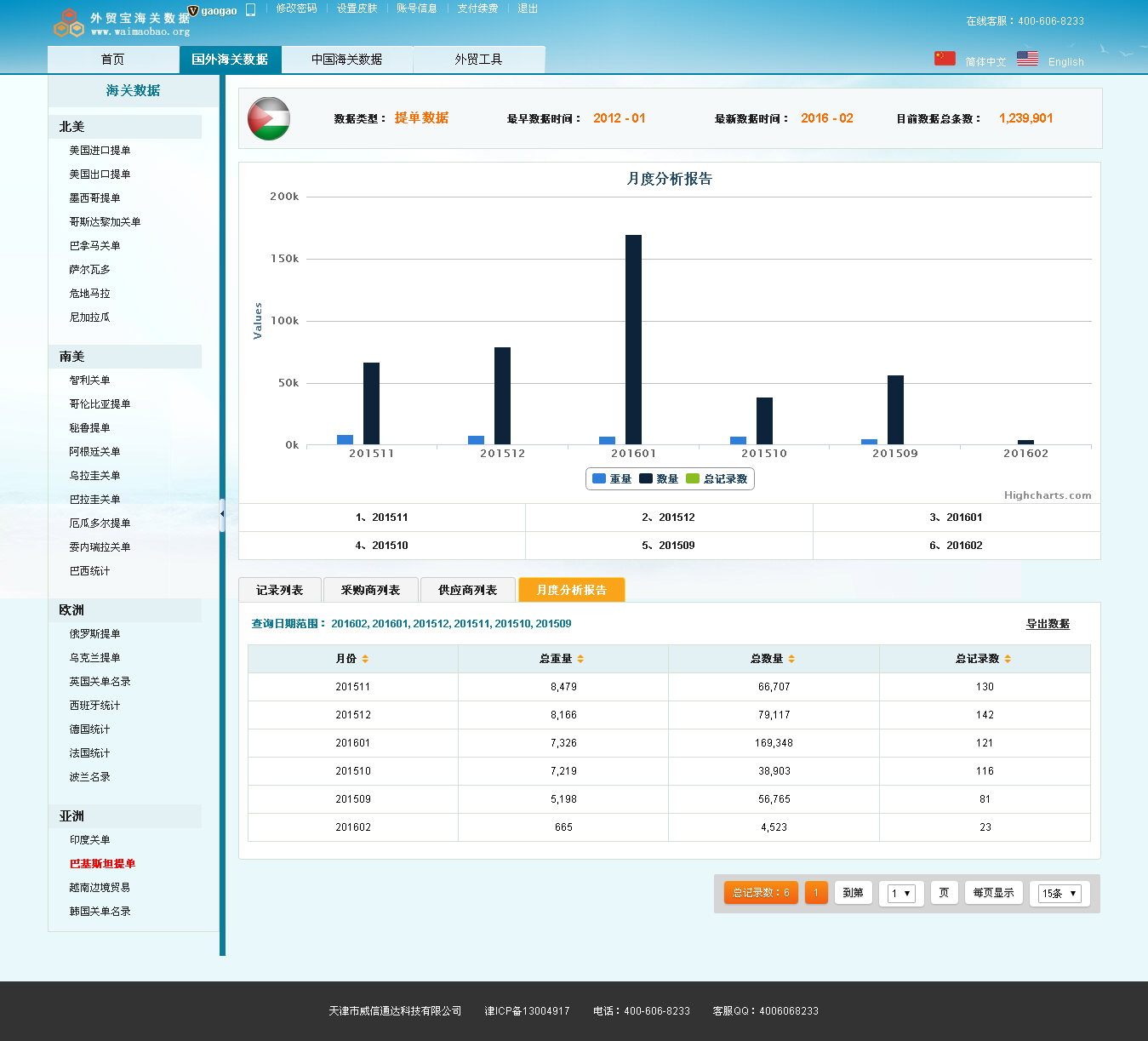Image resolution: width=1148 pixels, height=1041 pixels.
Task: Open 巴西统计 in sidebar
Action: click(x=89, y=571)
